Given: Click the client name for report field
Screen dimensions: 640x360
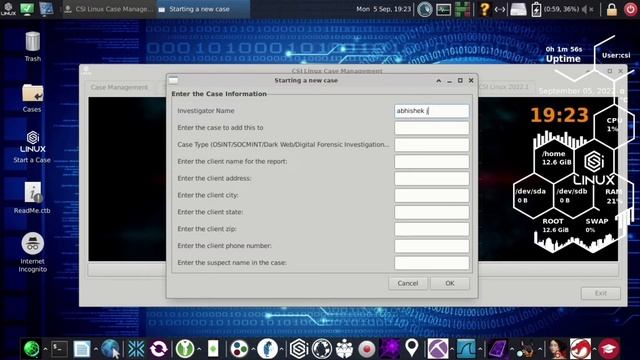Looking at the screenshot, I should [431, 162].
